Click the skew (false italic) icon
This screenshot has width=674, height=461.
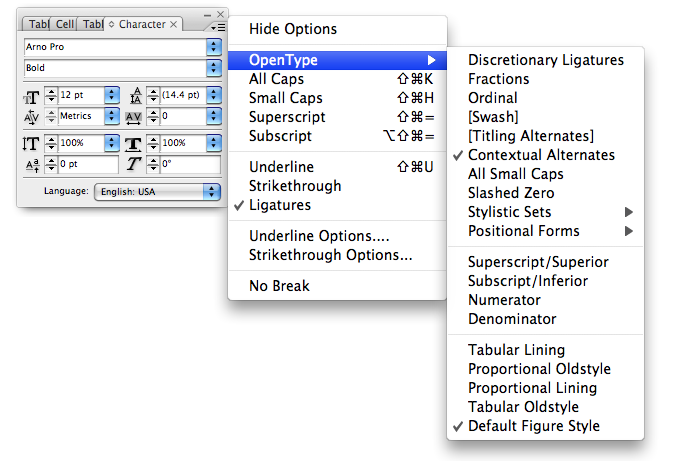[x=133, y=164]
